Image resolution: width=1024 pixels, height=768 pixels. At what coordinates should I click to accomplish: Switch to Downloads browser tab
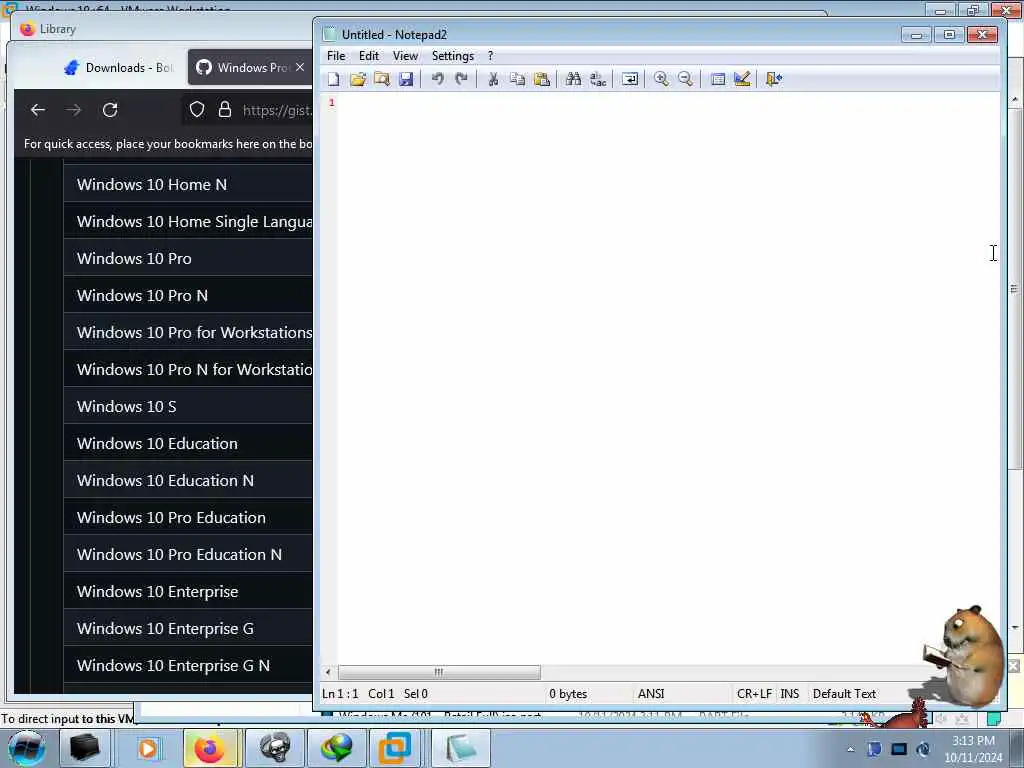[118, 67]
